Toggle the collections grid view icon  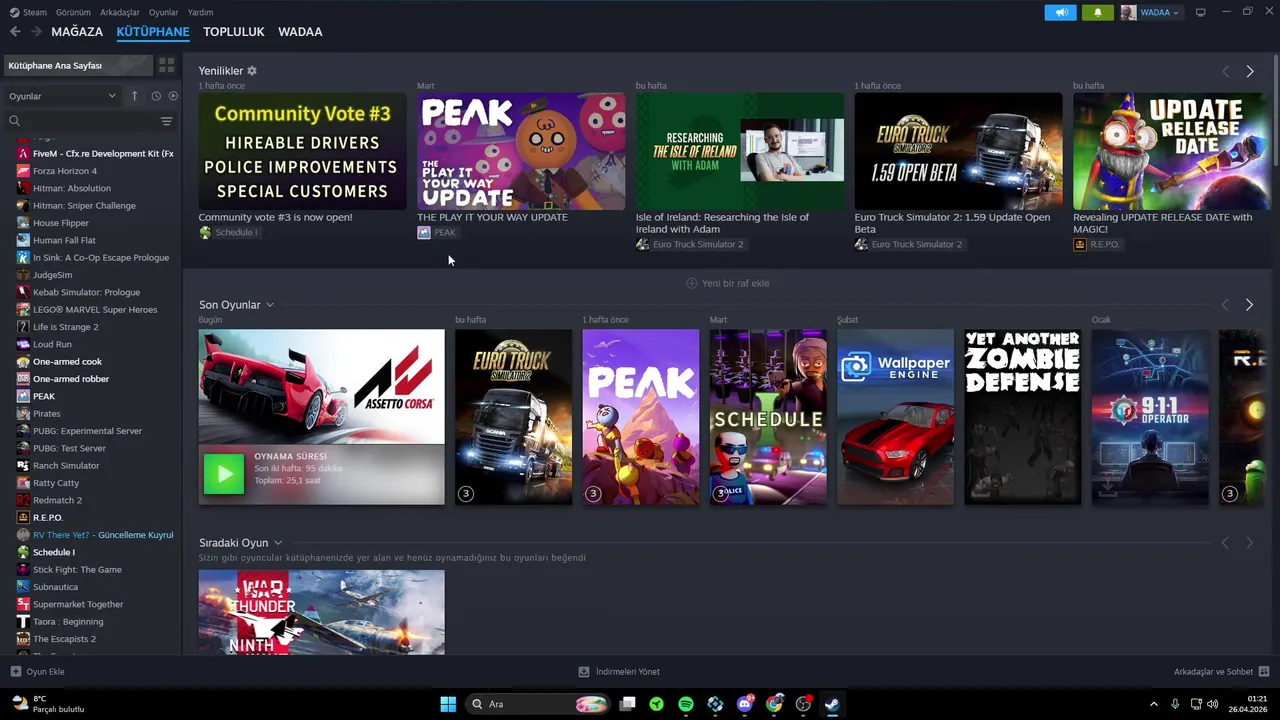(x=166, y=65)
